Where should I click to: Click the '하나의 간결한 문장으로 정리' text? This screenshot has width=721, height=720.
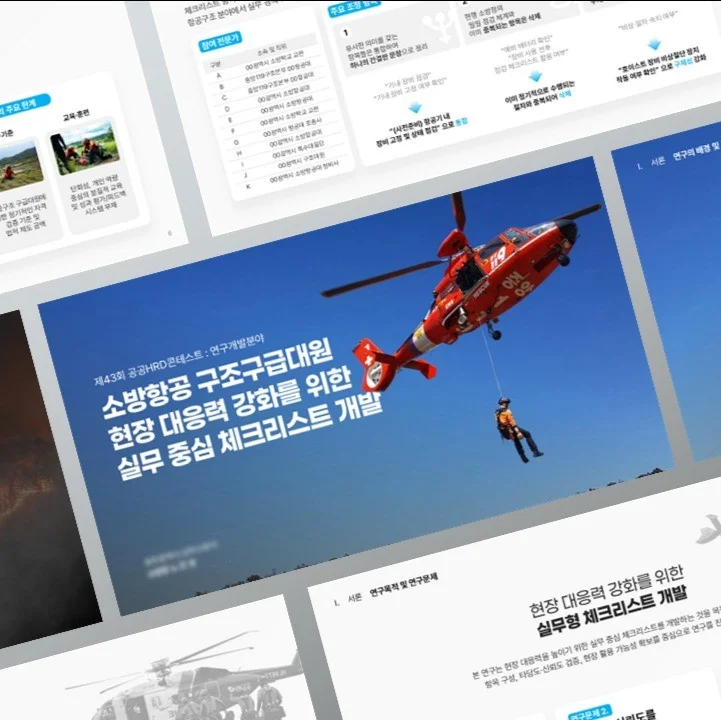[389, 57]
